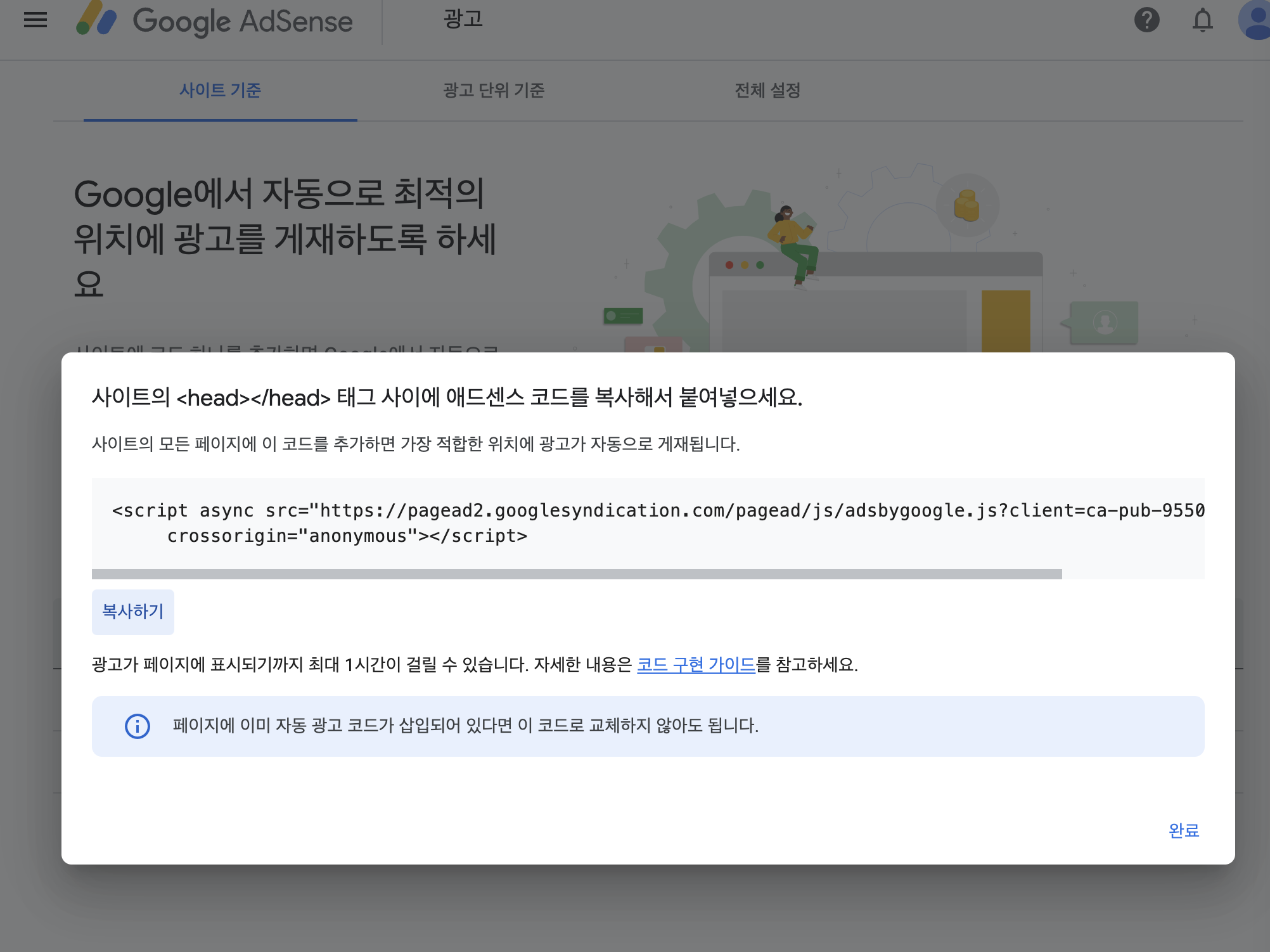Click the 복사하기 copy button
Screen dimensions: 1270x952
pos(133,612)
